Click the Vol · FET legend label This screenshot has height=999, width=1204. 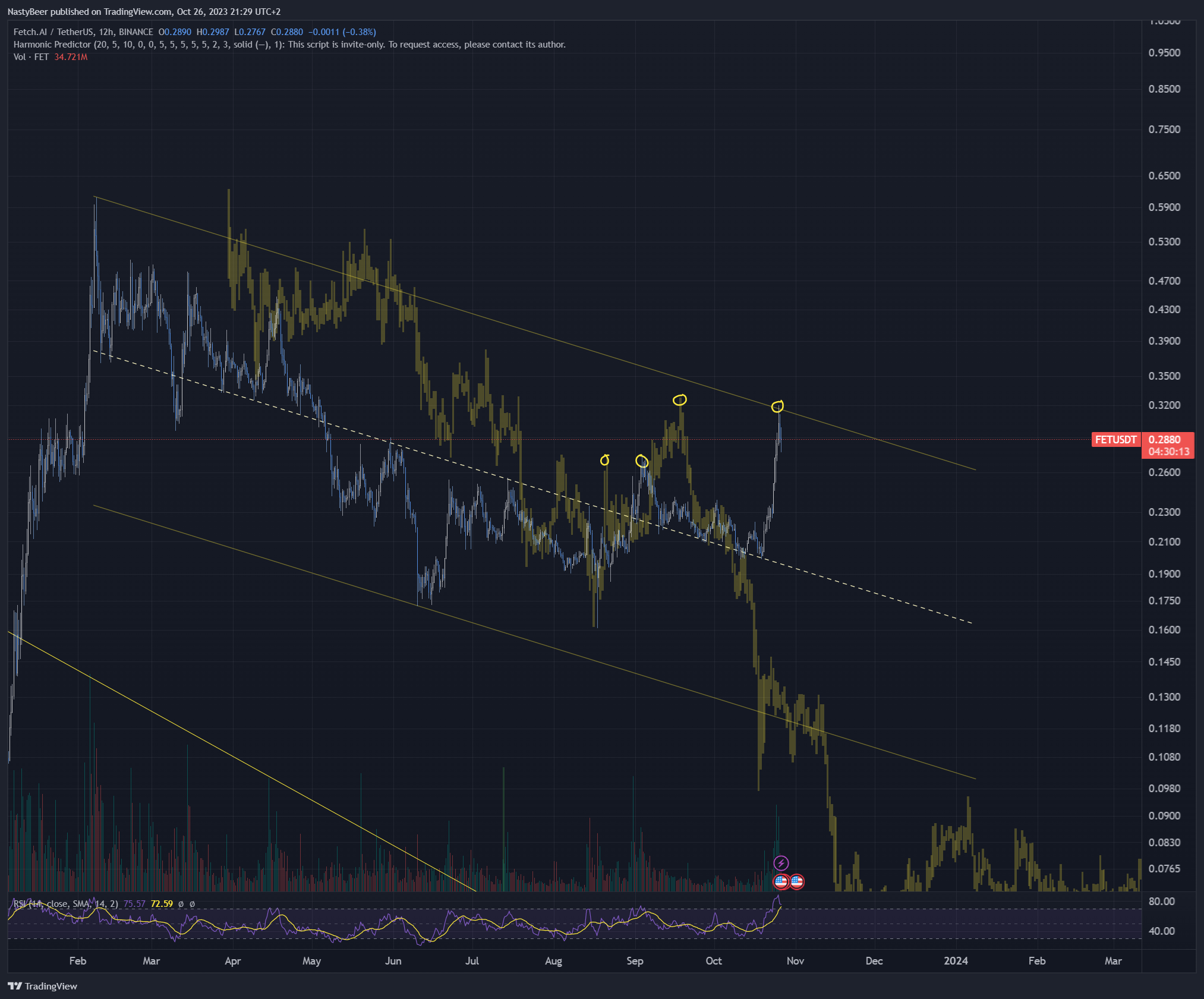[x=31, y=57]
